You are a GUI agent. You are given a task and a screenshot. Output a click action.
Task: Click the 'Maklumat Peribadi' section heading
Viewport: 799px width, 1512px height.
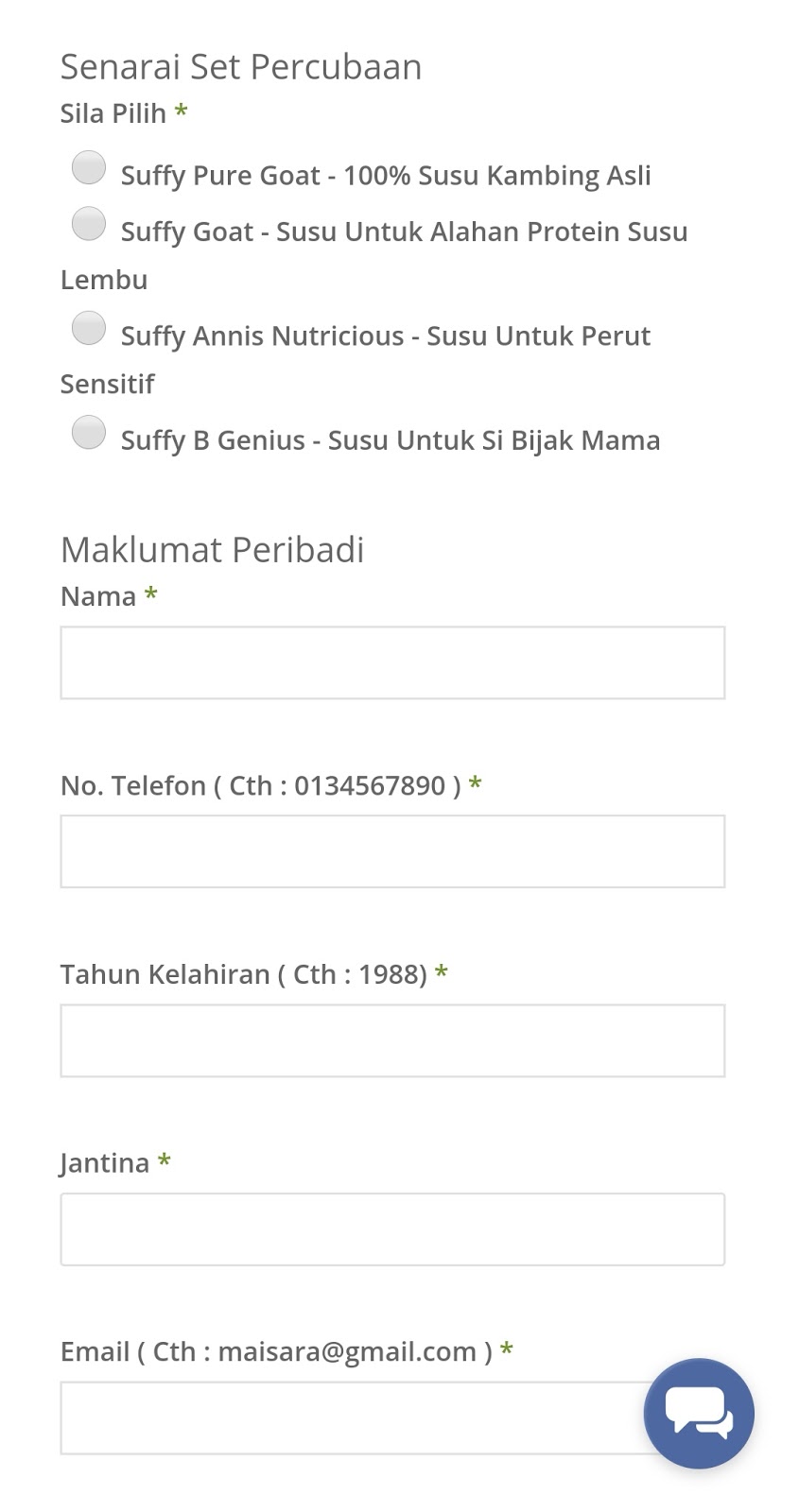pos(212,550)
